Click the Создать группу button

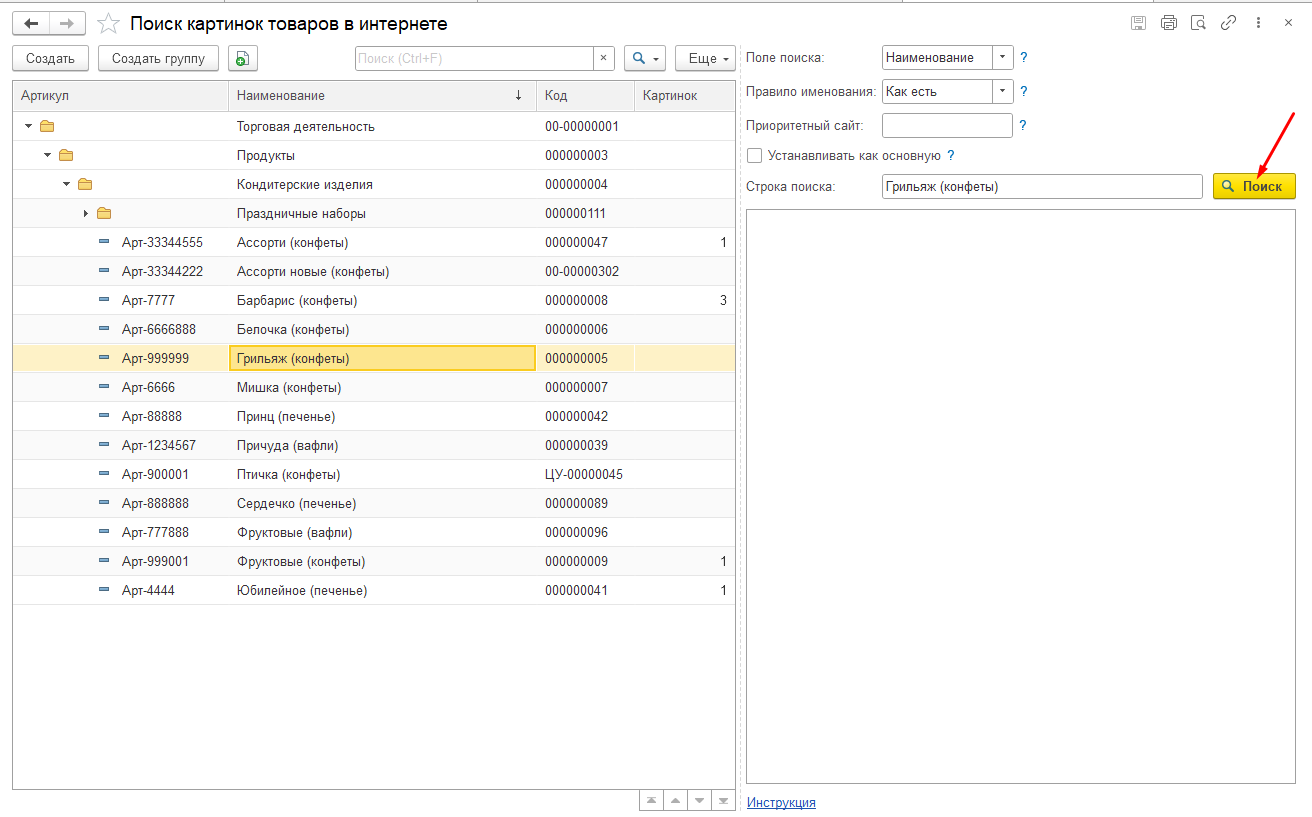coord(158,58)
